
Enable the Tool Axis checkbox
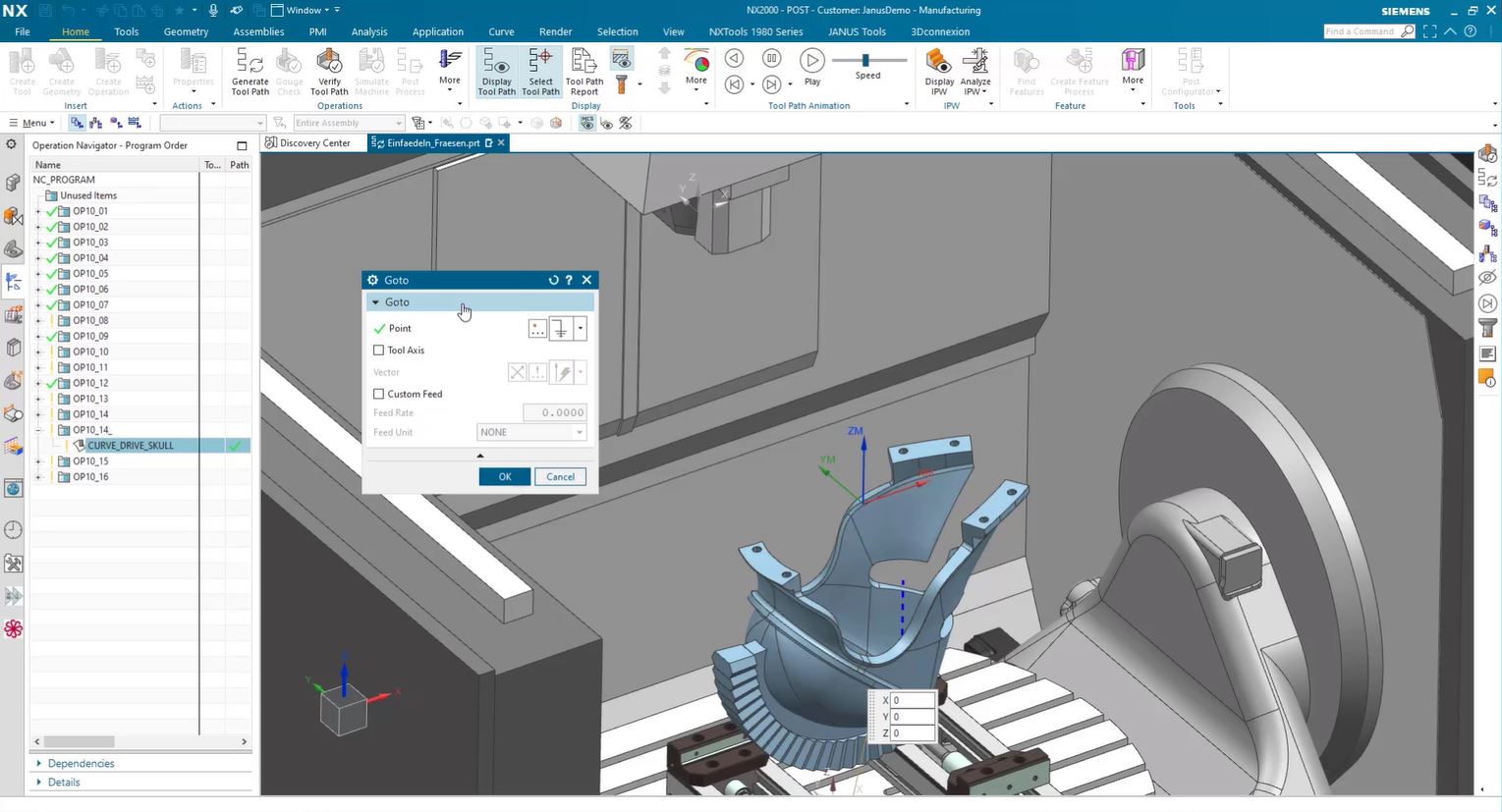(x=379, y=351)
